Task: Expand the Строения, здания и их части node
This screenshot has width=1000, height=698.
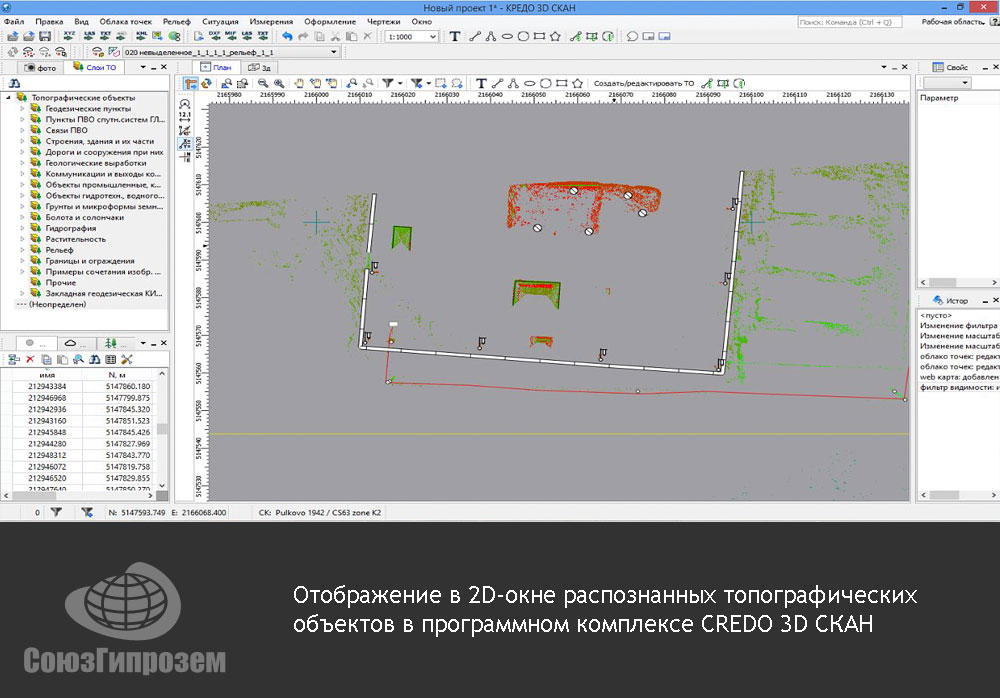Action: click(x=22, y=141)
